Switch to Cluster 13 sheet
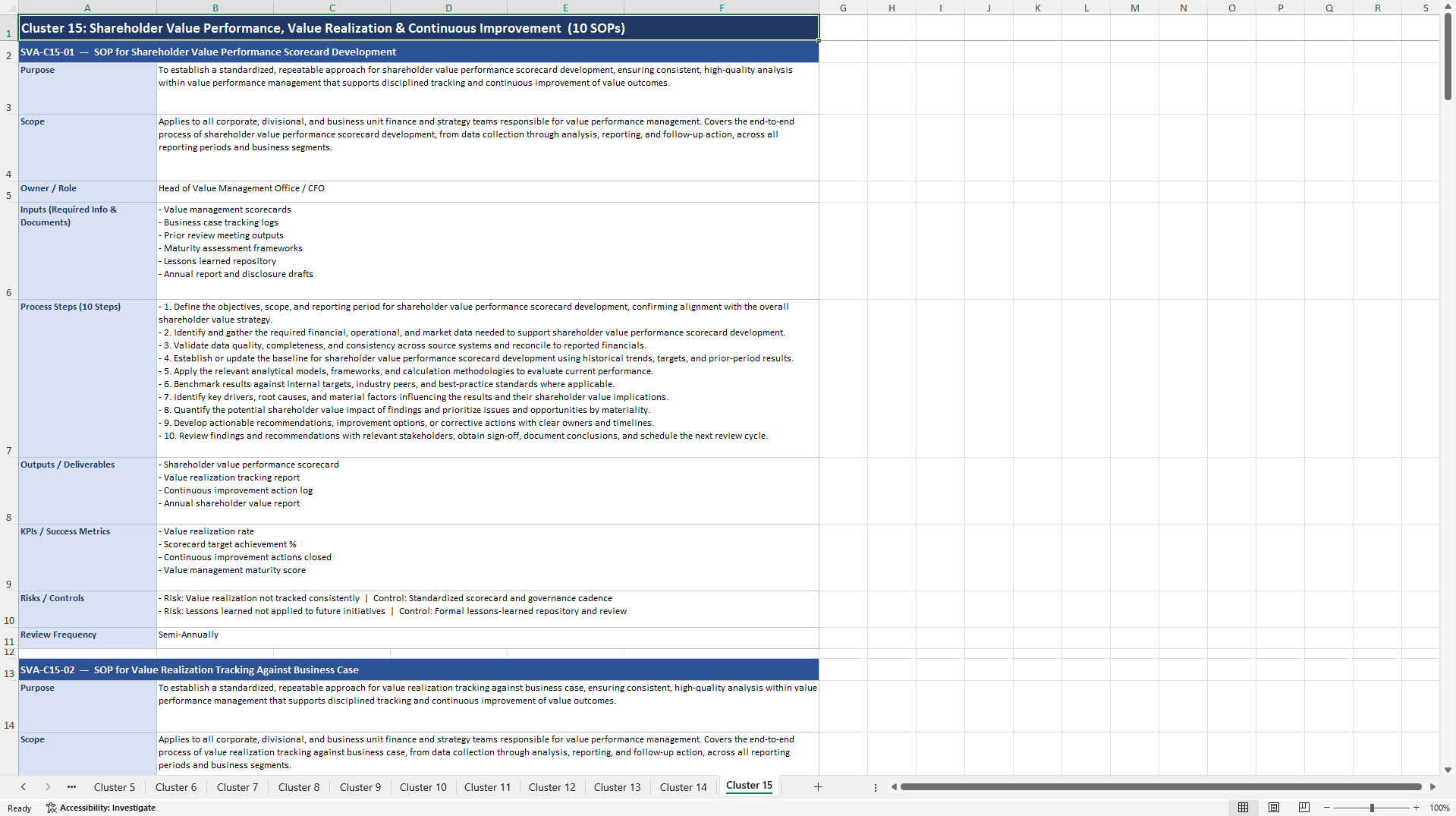The image size is (1456, 816). pos(618,787)
